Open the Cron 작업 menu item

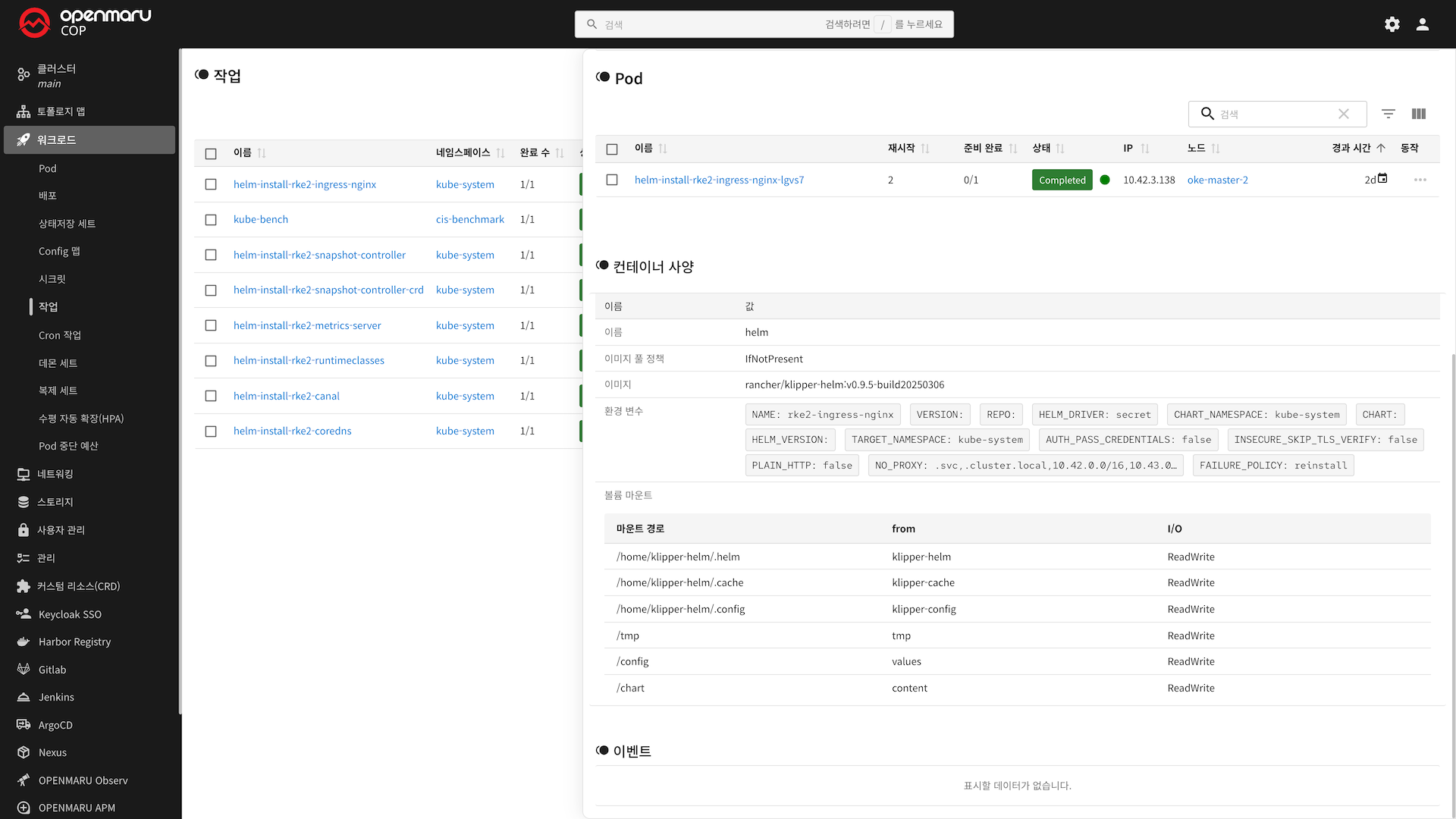60,335
